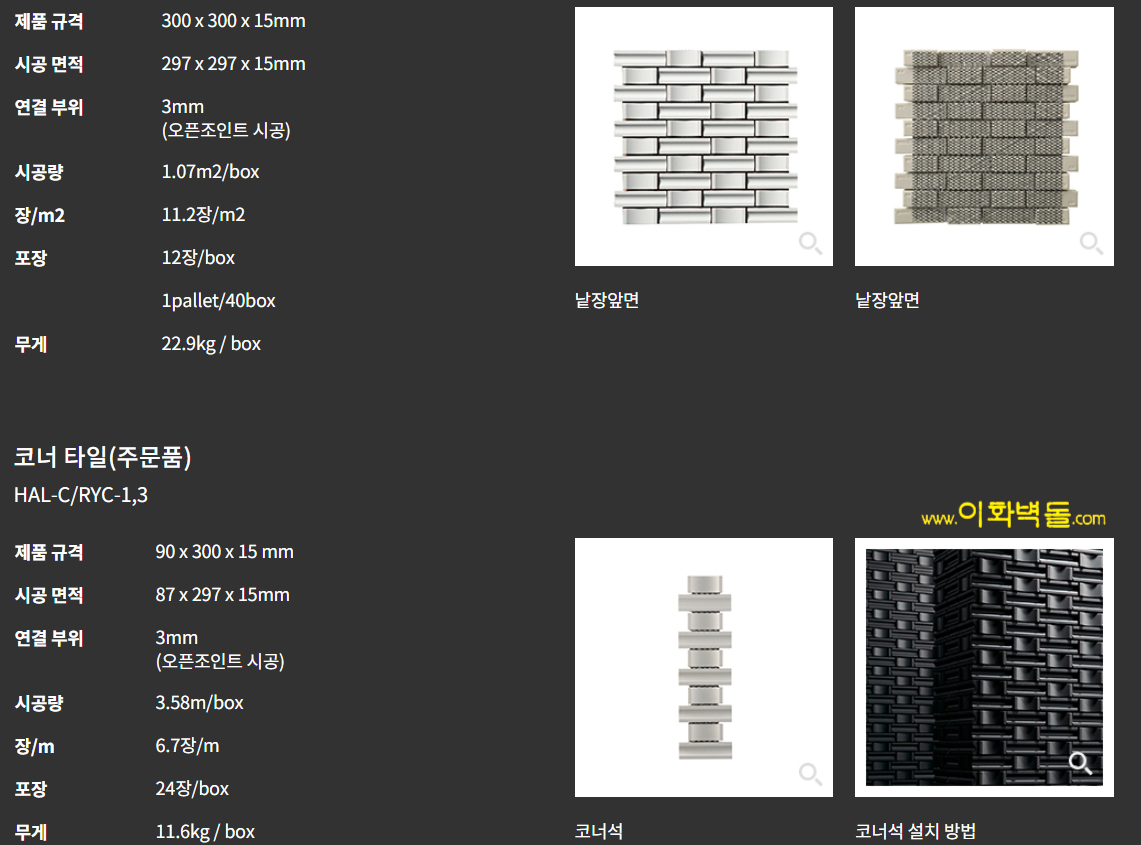The image size is (1141, 845).
Task: Click 낱장앞면 caption under mesh-backed tile image
Action: (887, 300)
